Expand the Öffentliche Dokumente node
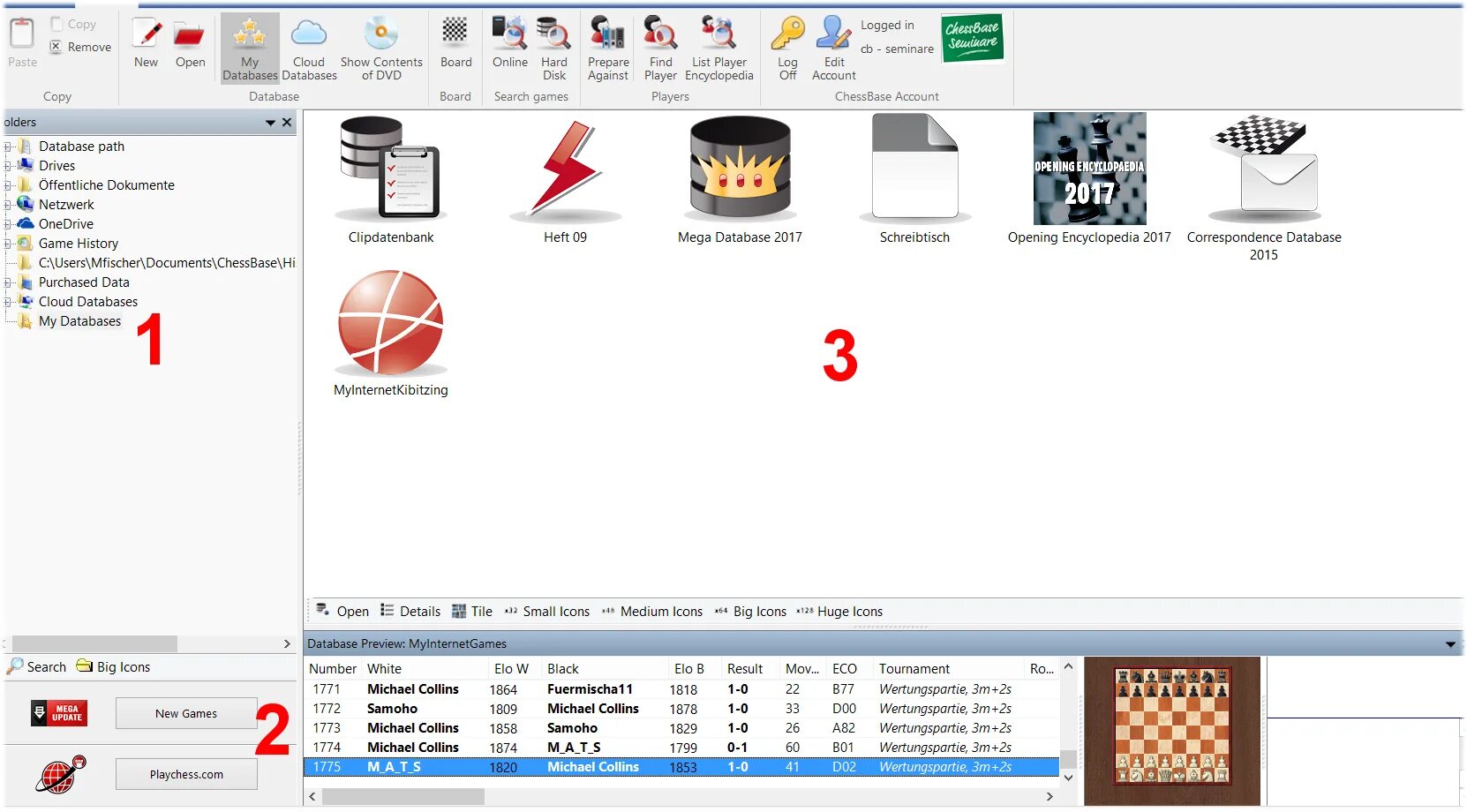Screen dimensions: 1467x812 (x=8, y=185)
